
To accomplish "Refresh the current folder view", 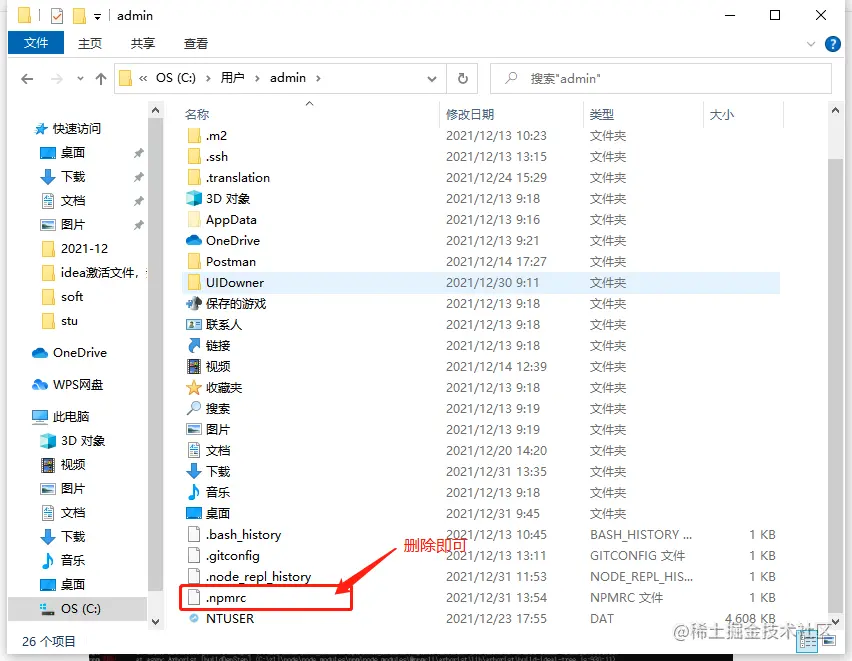I will pyautogui.click(x=462, y=79).
